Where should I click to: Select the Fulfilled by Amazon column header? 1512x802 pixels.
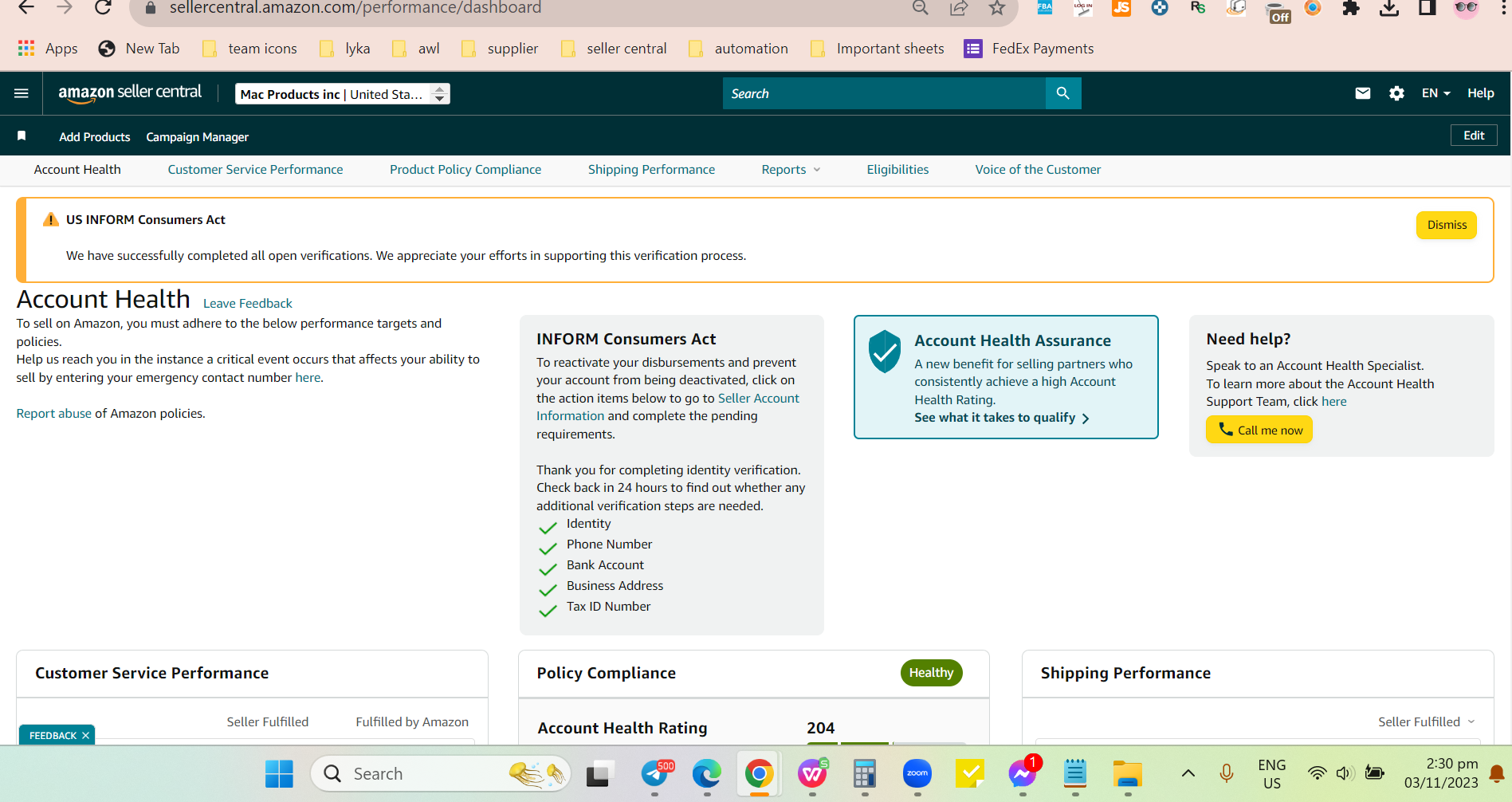[x=412, y=722]
